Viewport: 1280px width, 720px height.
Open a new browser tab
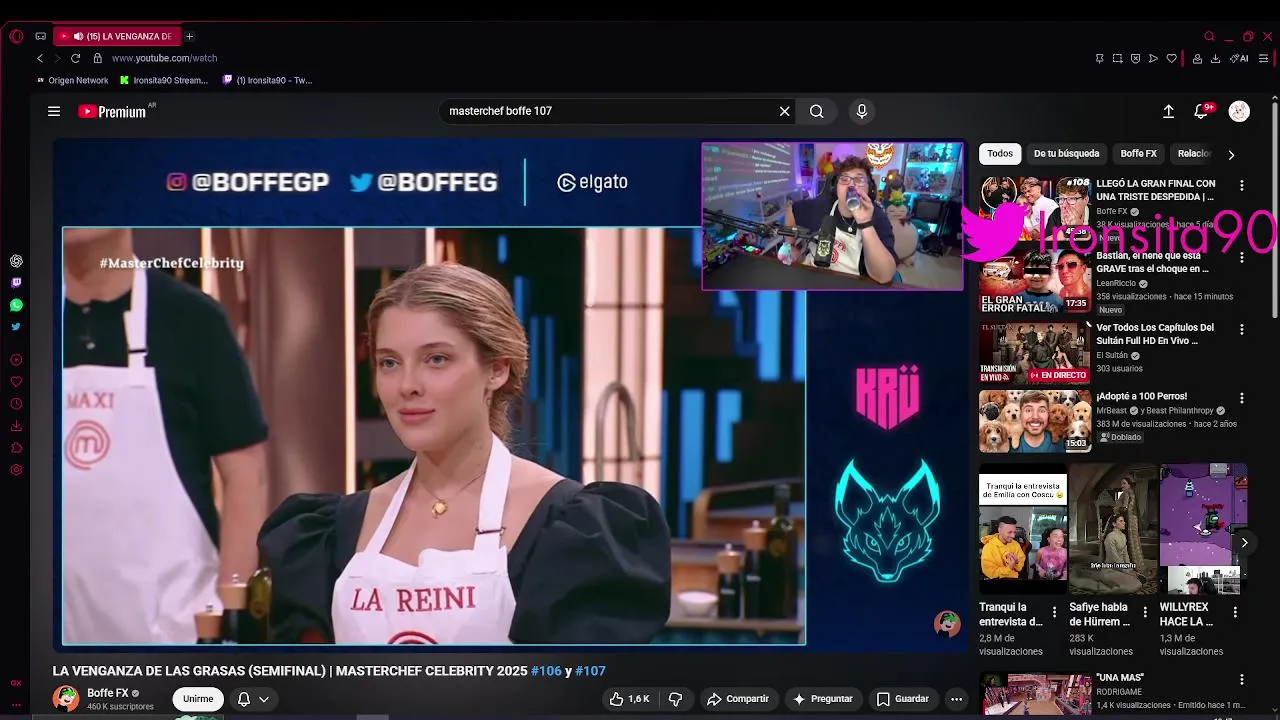click(189, 36)
